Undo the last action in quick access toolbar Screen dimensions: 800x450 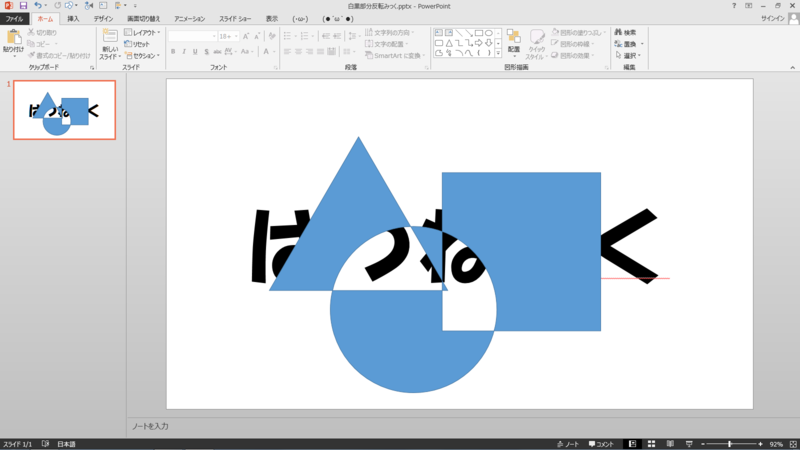point(38,6)
